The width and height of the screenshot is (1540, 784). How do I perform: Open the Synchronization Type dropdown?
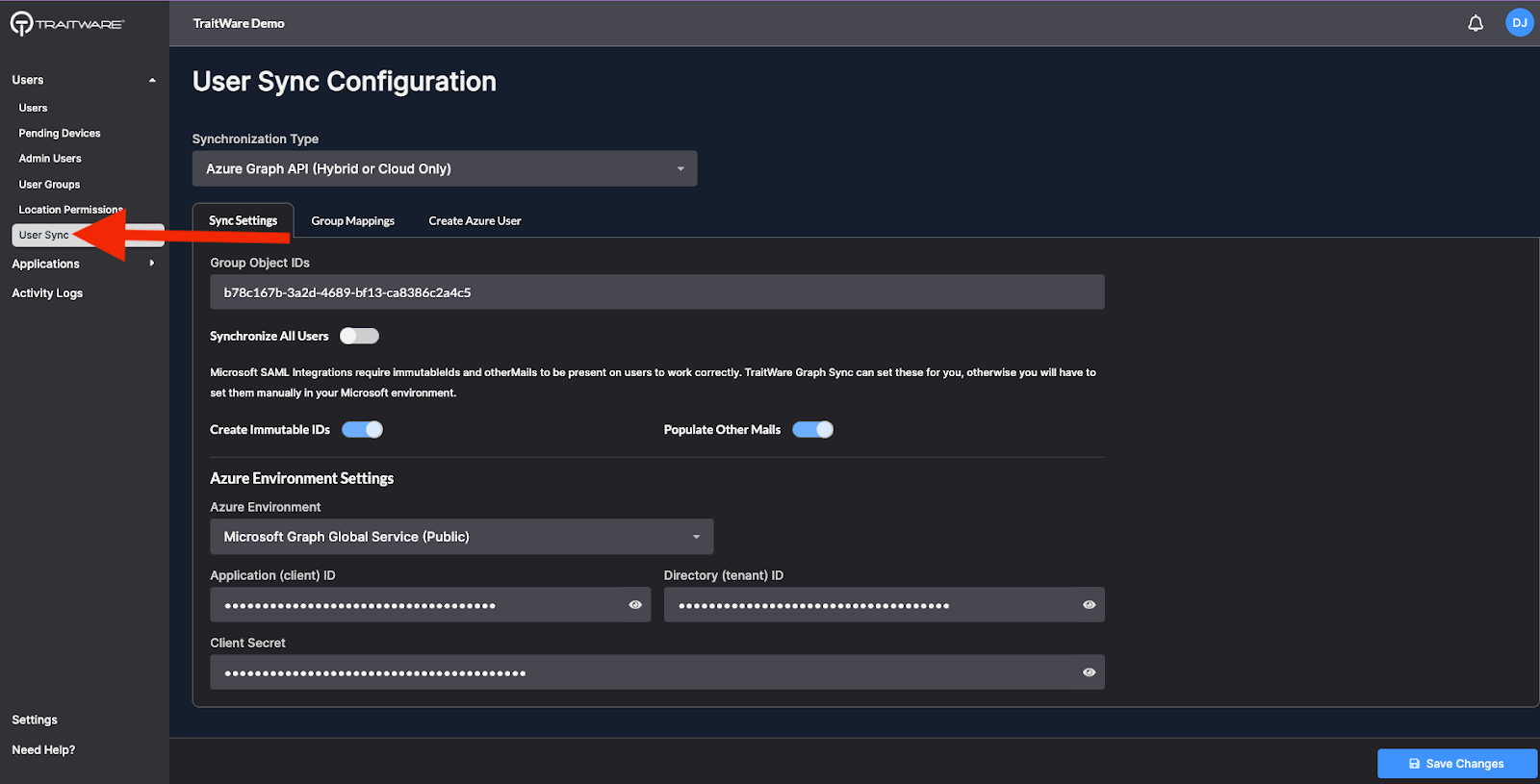pyautogui.click(x=445, y=168)
